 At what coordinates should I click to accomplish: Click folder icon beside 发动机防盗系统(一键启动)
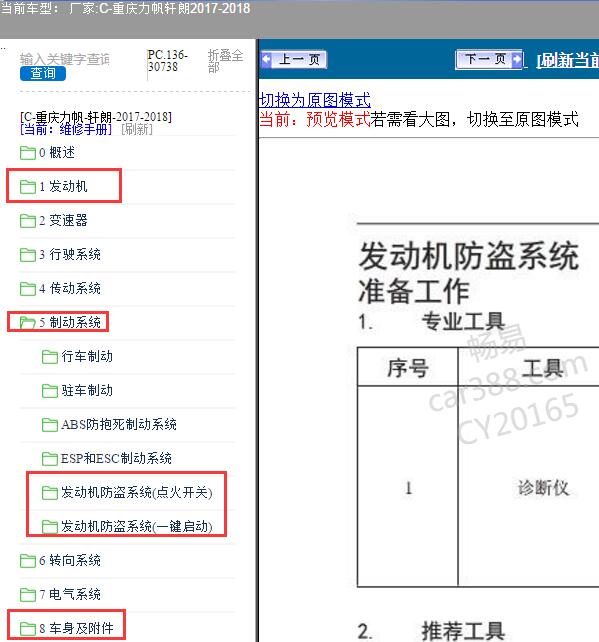pos(50,527)
